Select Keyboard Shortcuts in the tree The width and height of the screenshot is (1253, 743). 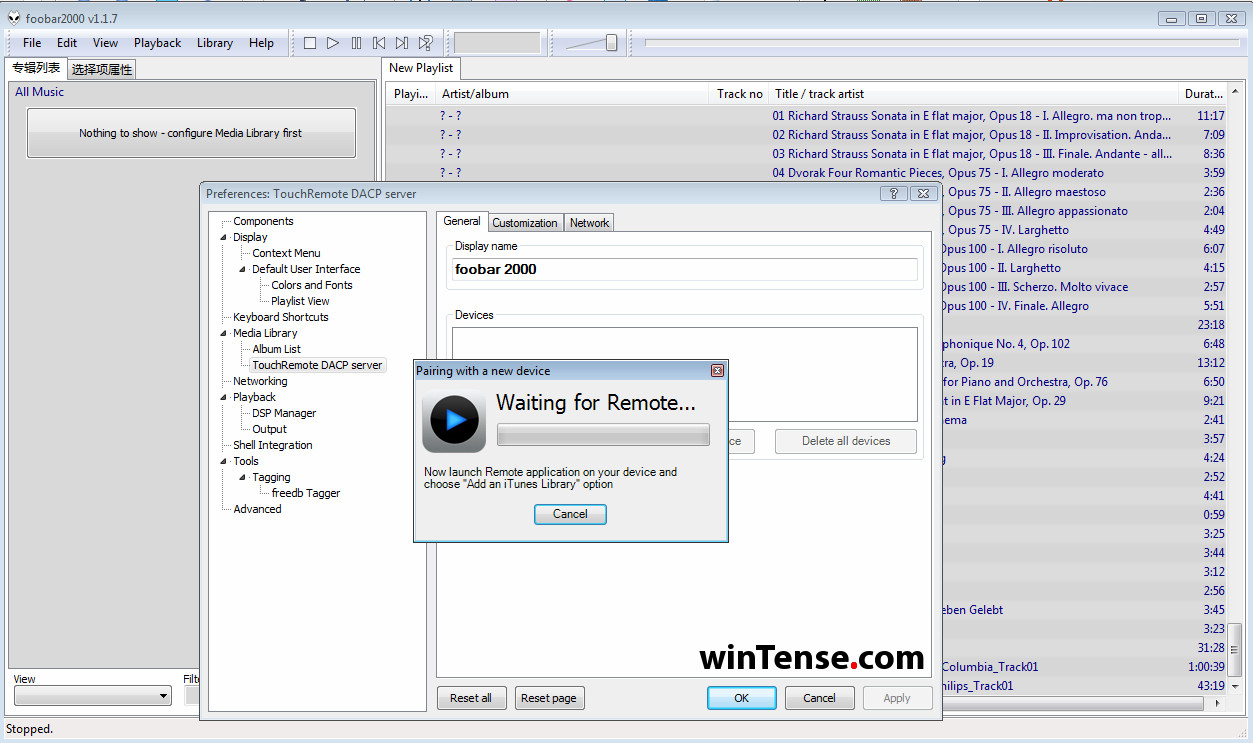pyautogui.click(x=281, y=318)
